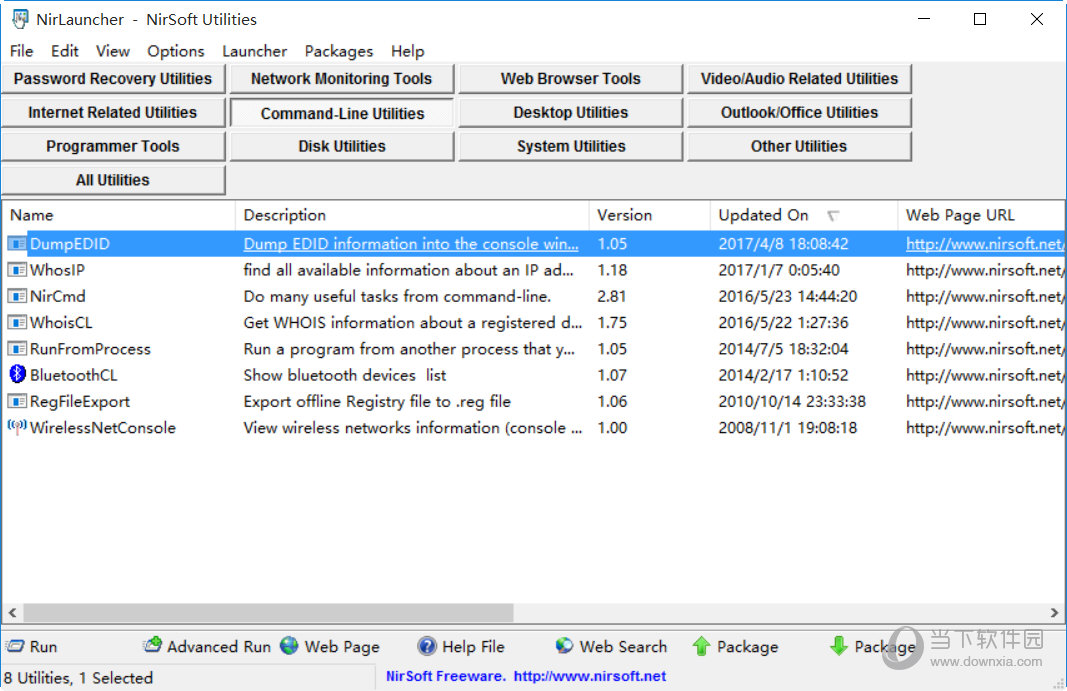Select the RegFileExport name text
The width and height of the screenshot is (1067, 691).
coord(80,402)
